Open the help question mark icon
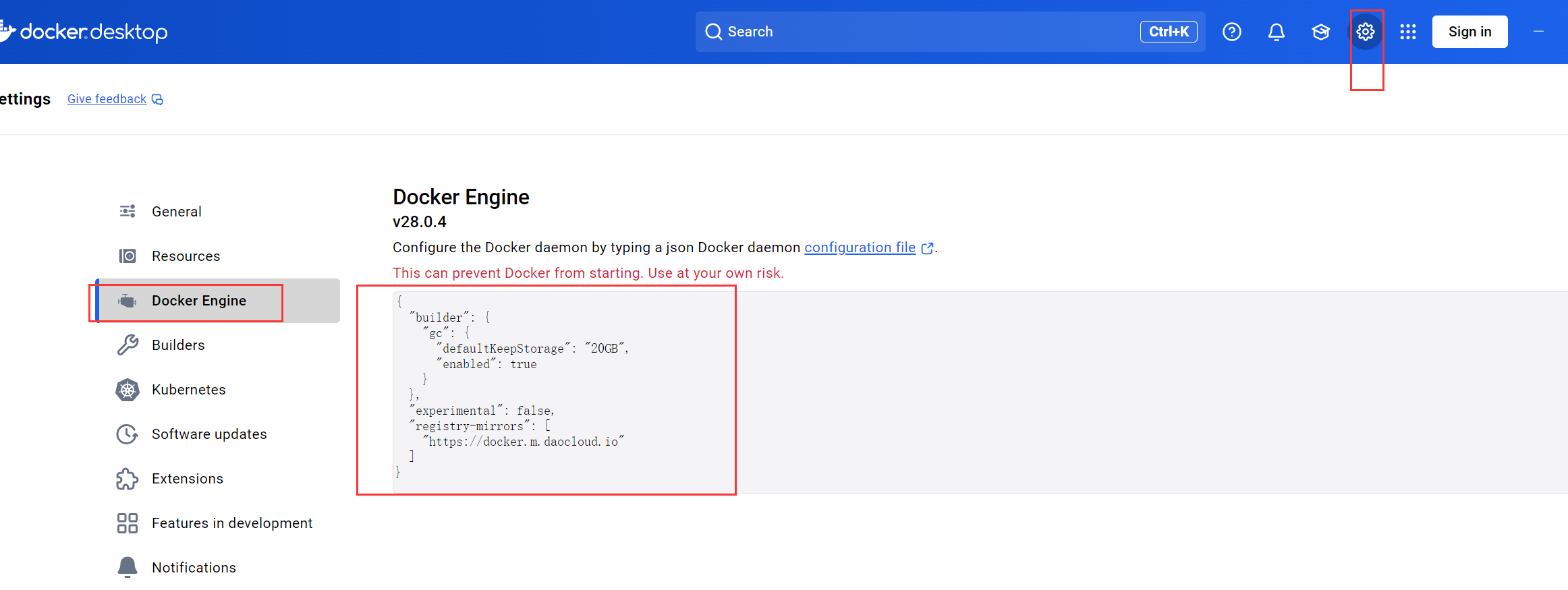The height and width of the screenshot is (590, 1568). coord(1232,32)
